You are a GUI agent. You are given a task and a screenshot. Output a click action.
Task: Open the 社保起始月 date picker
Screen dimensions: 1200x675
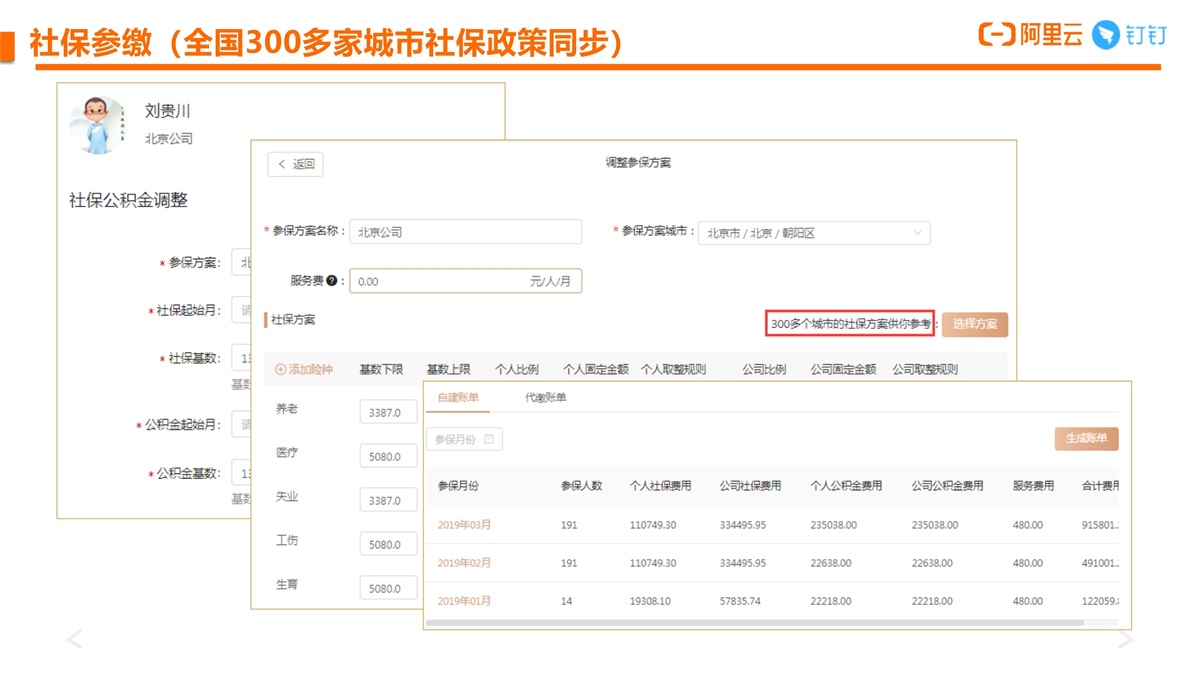pos(240,311)
